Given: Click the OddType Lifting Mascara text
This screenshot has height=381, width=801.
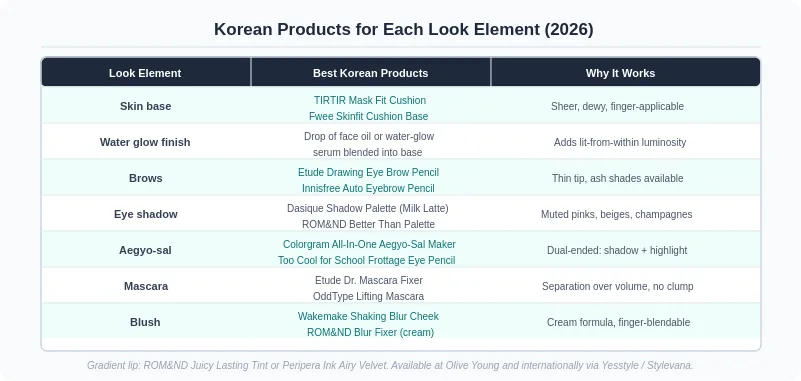Looking at the screenshot, I should coord(368,296).
